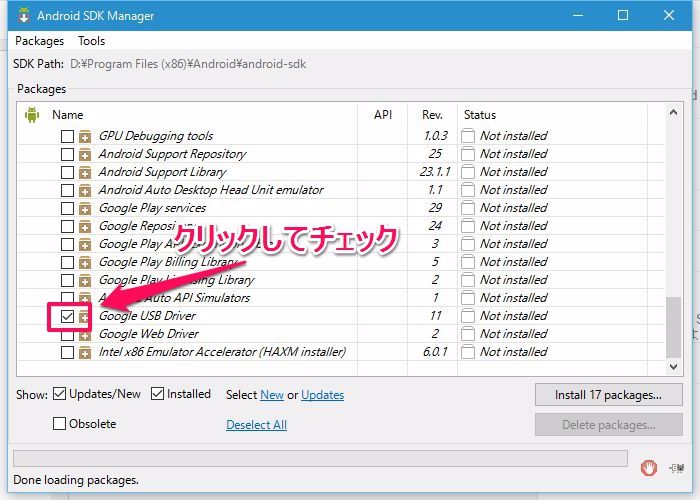Click revision 23.1.1 cell
This screenshot has height=500, width=700.
click(x=435, y=172)
